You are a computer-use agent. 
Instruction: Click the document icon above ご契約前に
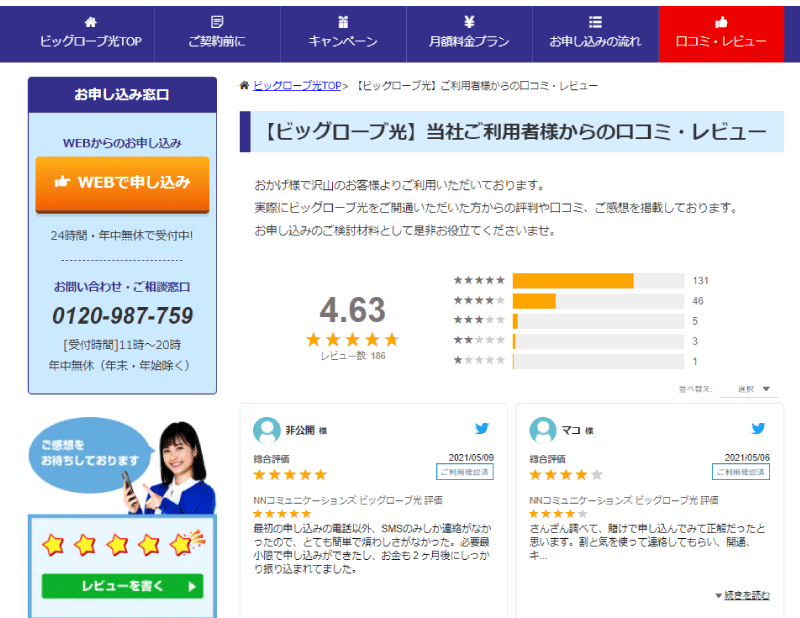pyautogui.click(x=217, y=22)
